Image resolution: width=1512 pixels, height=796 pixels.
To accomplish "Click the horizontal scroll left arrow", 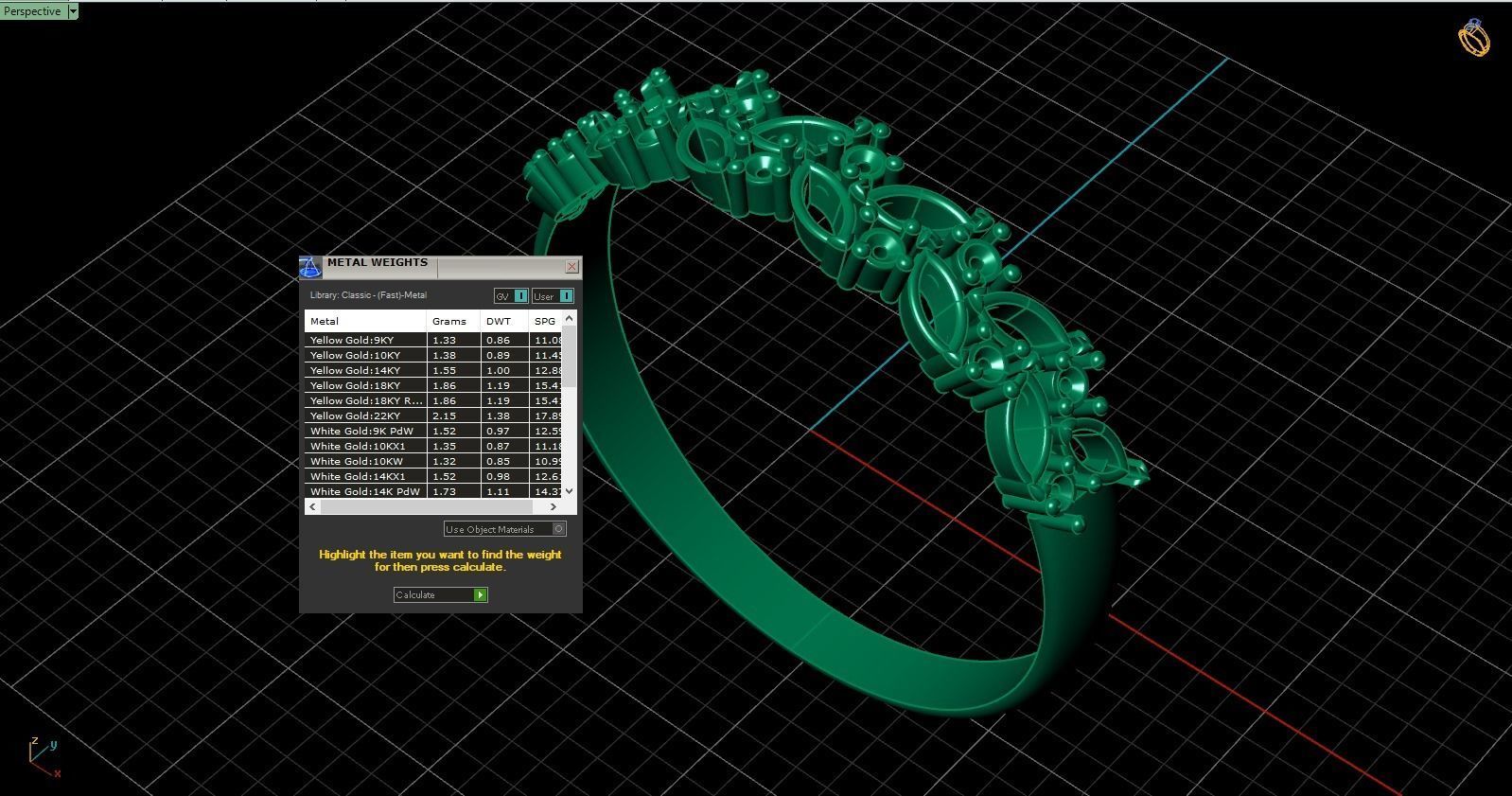I will (x=313, y=506).
